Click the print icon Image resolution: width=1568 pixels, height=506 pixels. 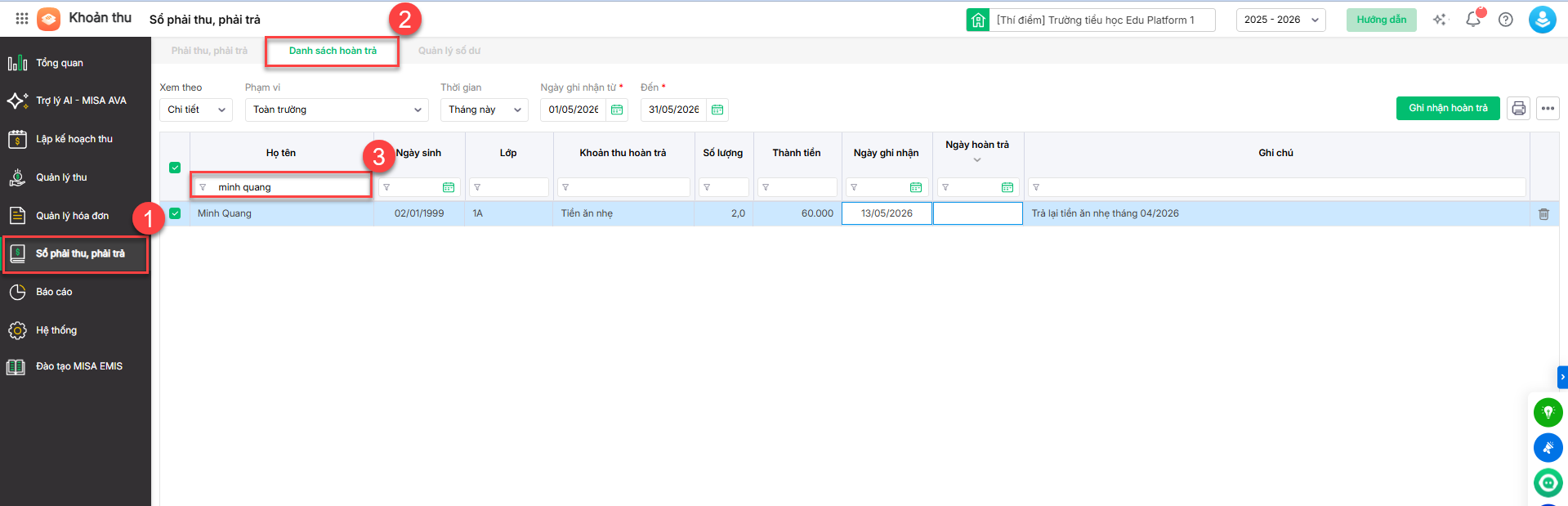click(x=1519, y=108)
